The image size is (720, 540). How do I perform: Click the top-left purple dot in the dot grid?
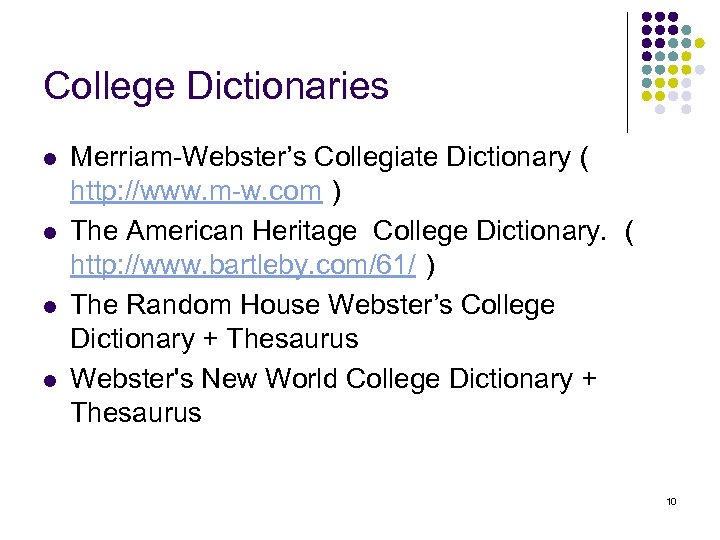pyautogui.click(x=647, y=18)
